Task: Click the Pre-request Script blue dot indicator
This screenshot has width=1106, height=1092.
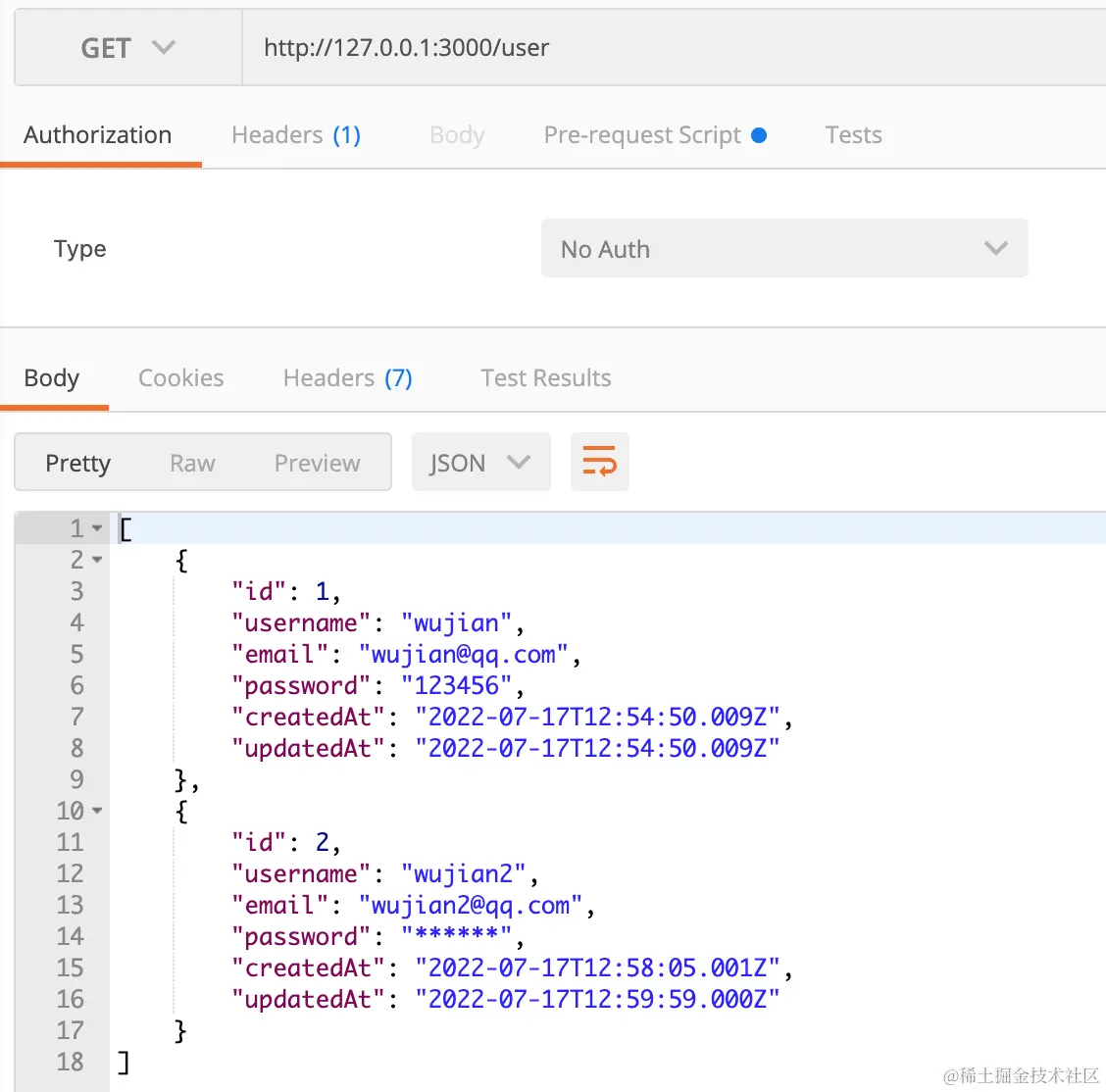Action: pos(759,135)
